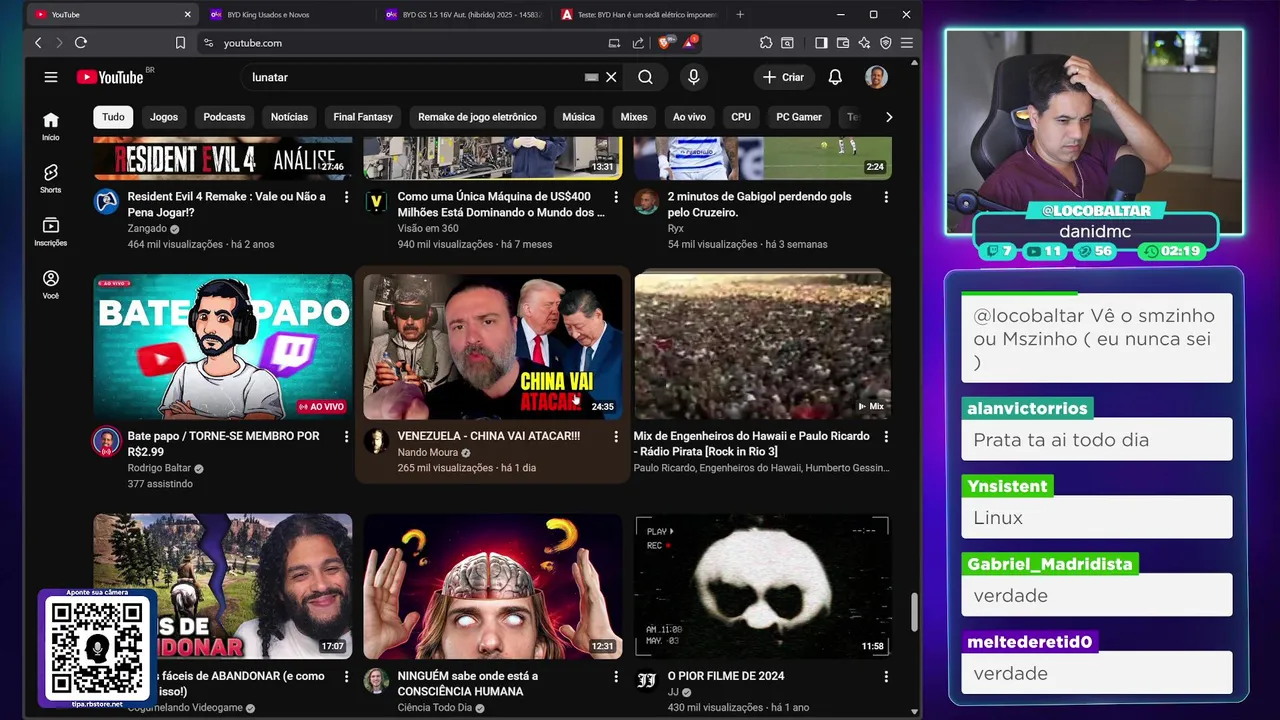Select the Música filter chip
This screenshot has height=720, width=1280.
[578, 117]
